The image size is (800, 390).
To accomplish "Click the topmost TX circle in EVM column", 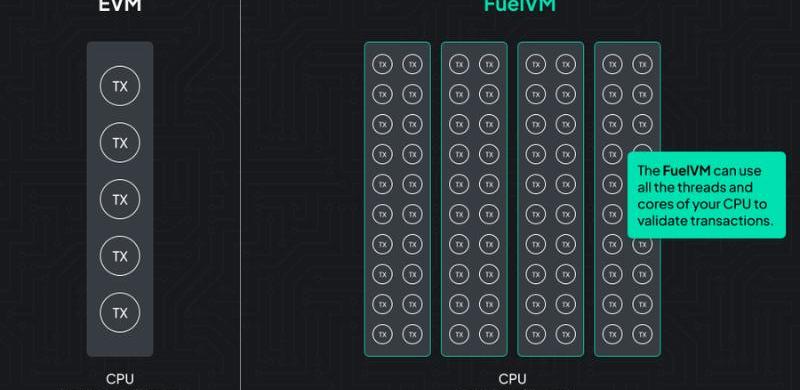I will coord(120,86).
